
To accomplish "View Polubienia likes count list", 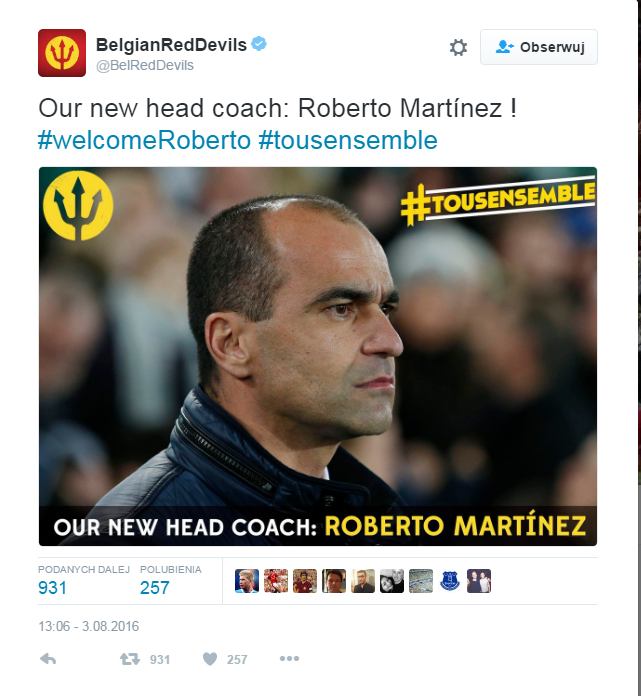I will point(170,581).
